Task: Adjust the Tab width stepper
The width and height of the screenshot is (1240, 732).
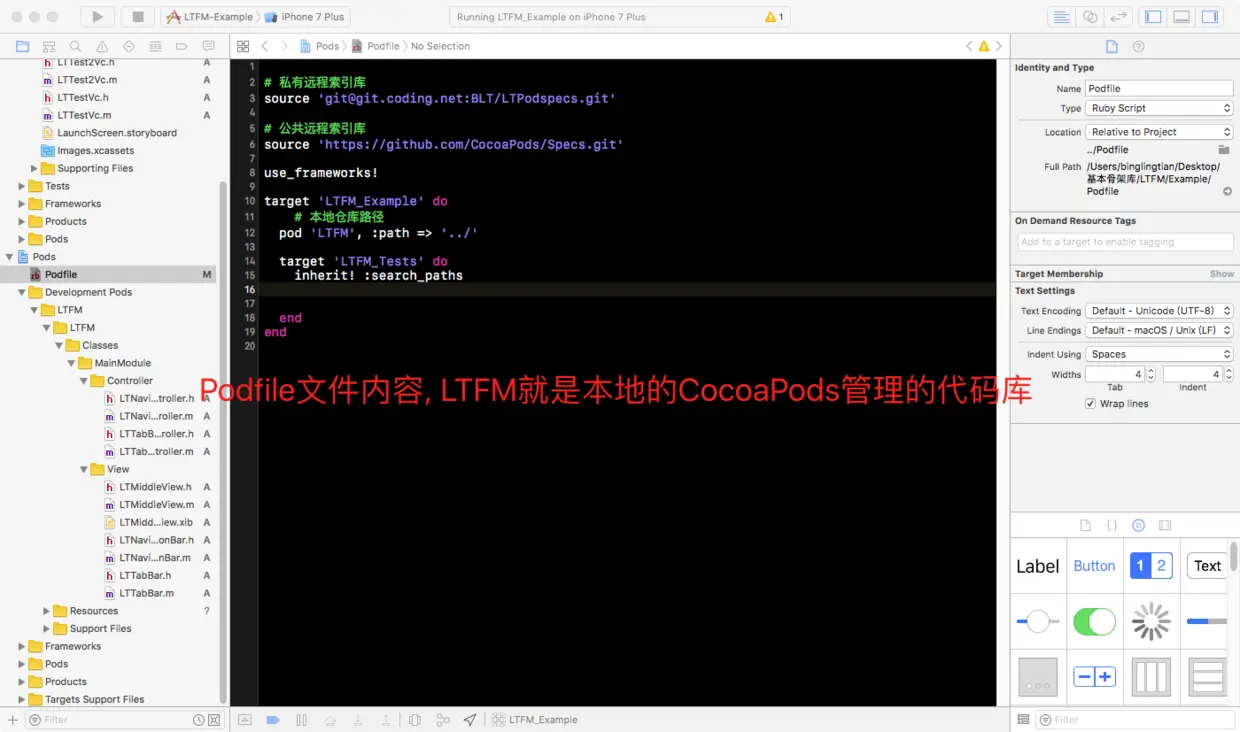Action: tap(1150, 374)
